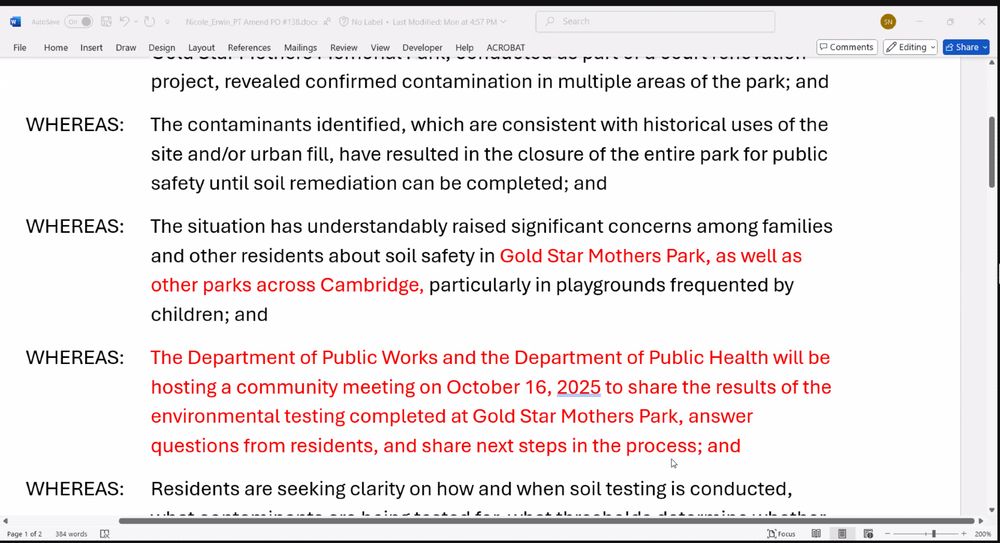The image size is (1000, 543).
Task: Expand the Last Modified dropdown chevron
Action: click(x=503, y=22)
